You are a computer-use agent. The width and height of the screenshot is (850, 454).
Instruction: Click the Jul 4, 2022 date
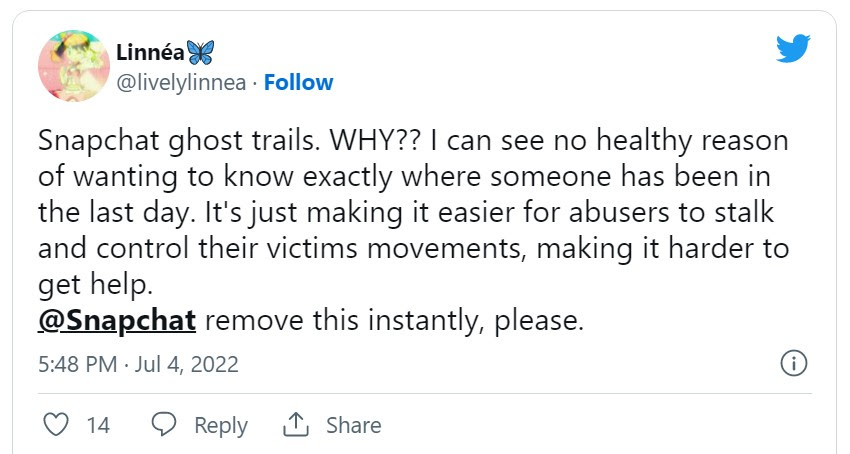(190, 363)
